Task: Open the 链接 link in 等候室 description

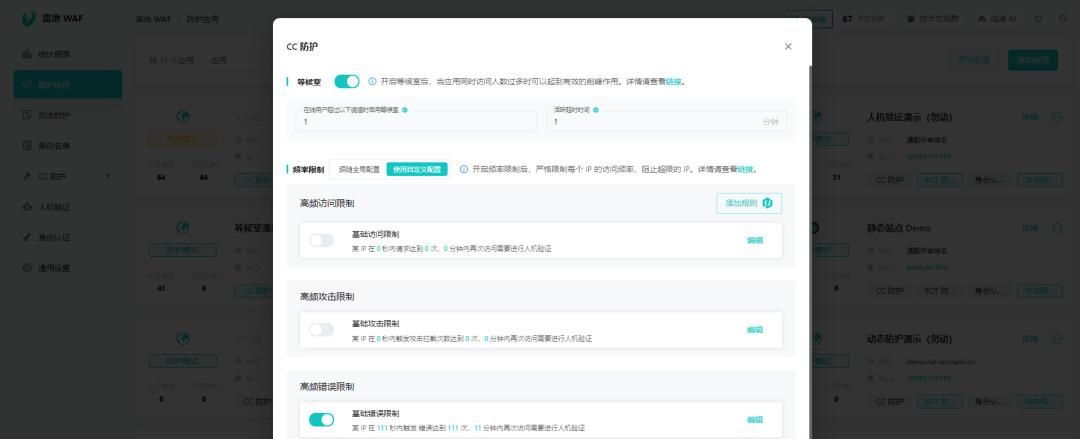Action: (673, 81)
